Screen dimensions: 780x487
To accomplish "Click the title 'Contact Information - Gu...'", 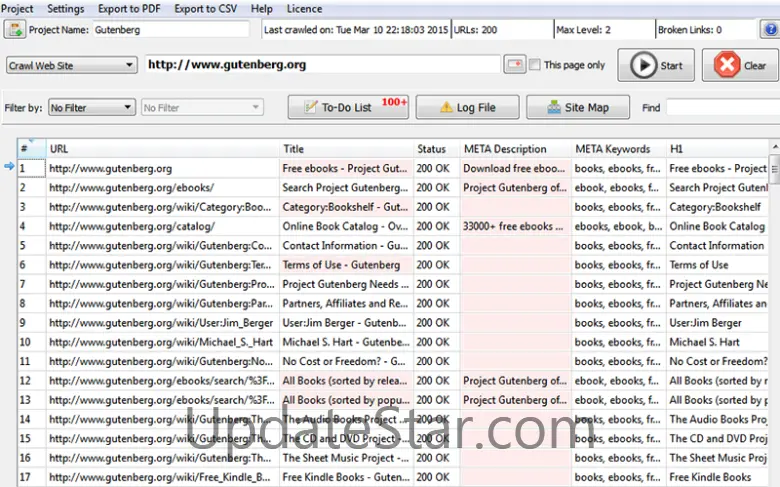I will pyautogui.click(x=347, y=245).
